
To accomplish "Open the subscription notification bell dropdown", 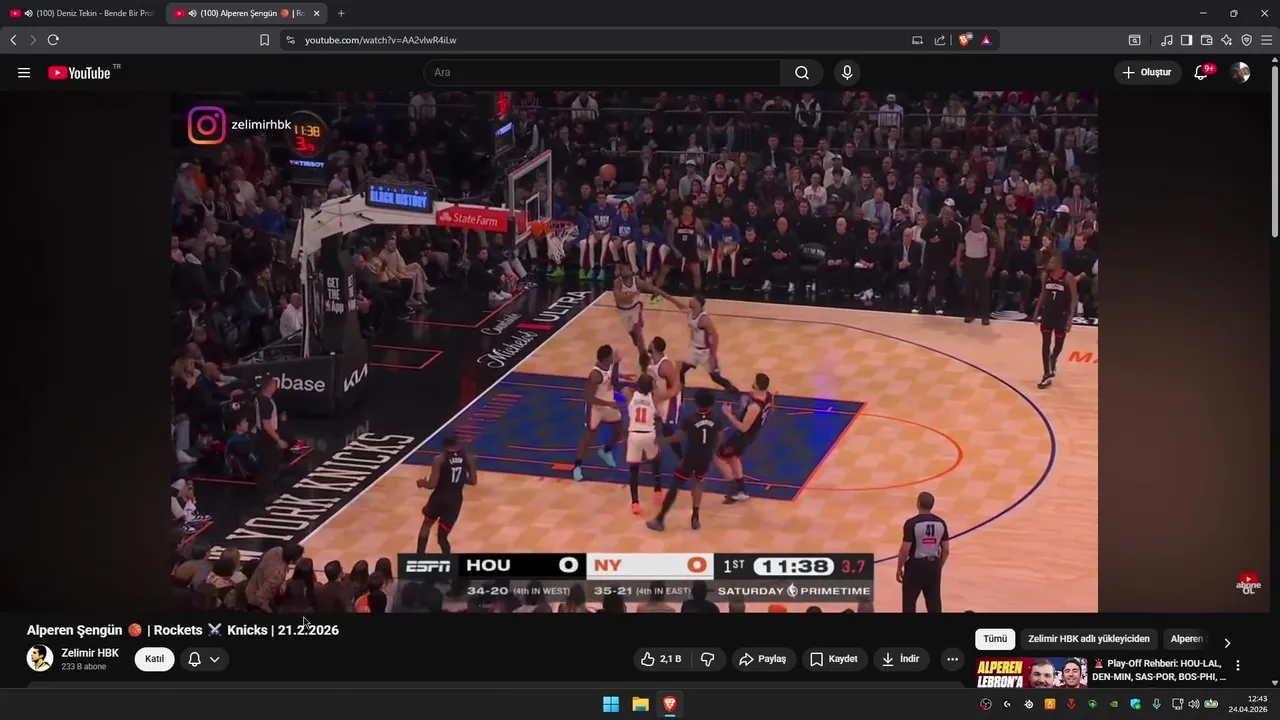I will [204, 659].
